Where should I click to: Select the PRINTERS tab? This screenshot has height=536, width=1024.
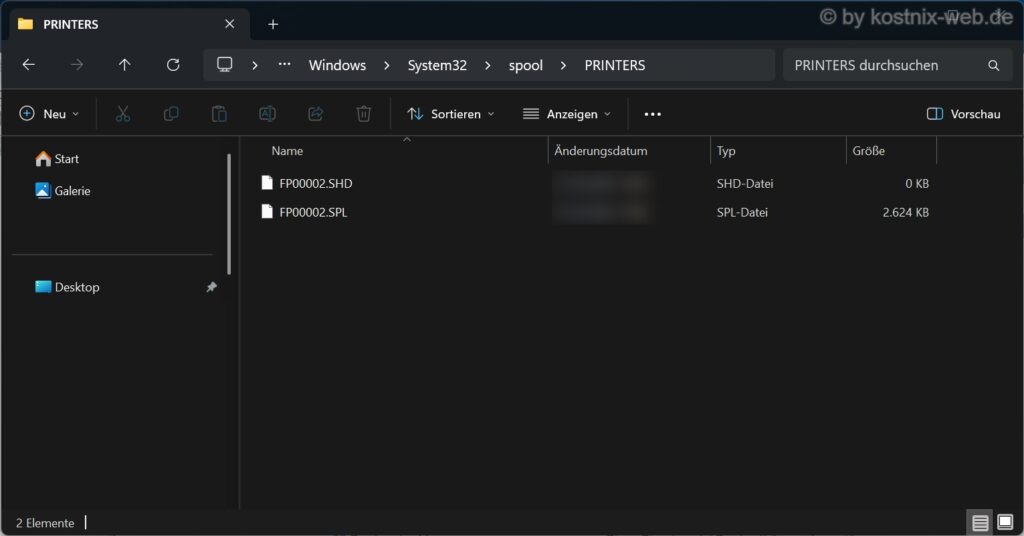click(129, 24)
